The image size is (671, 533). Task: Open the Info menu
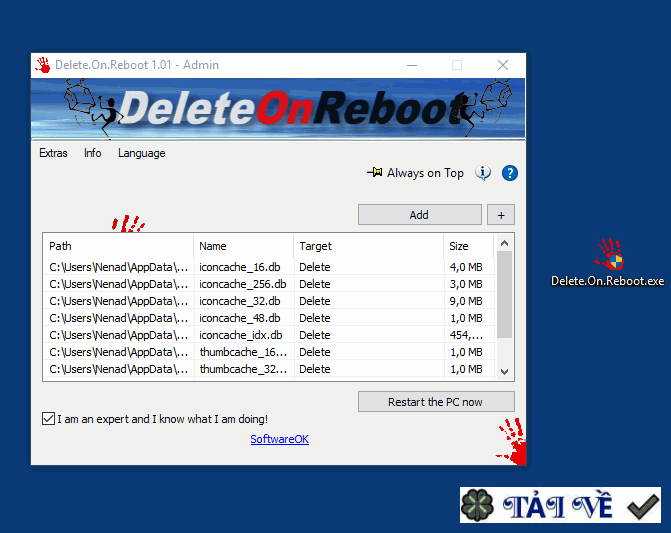[x=92, y=153]
